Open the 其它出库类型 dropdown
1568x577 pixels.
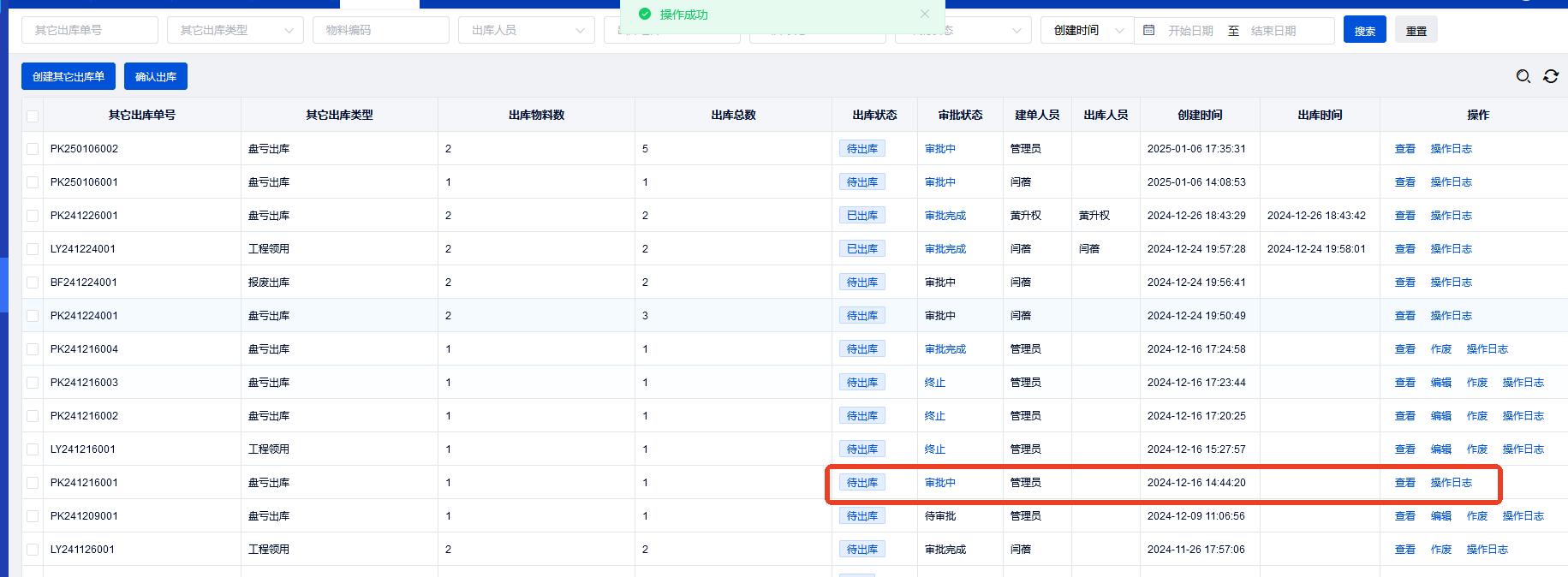(x=235, y=30)
